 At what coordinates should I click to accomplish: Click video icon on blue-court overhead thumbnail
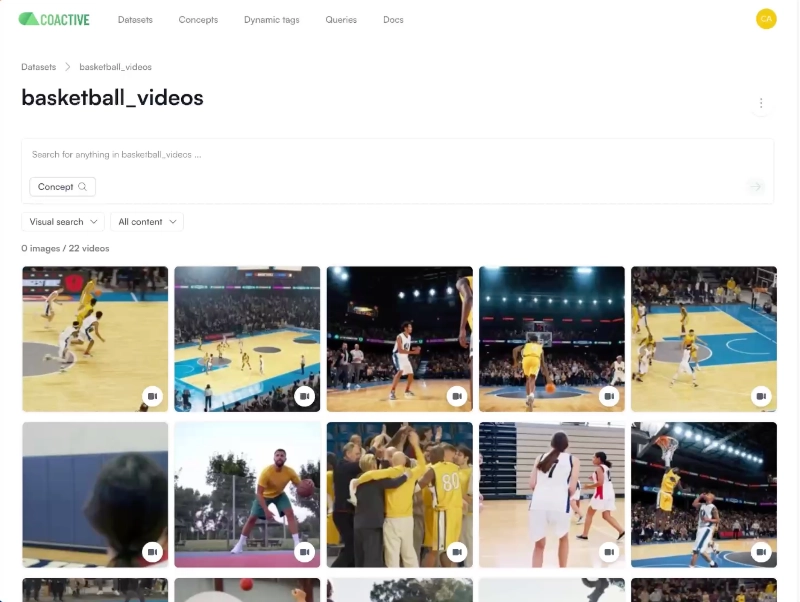[x=761, y=396]
